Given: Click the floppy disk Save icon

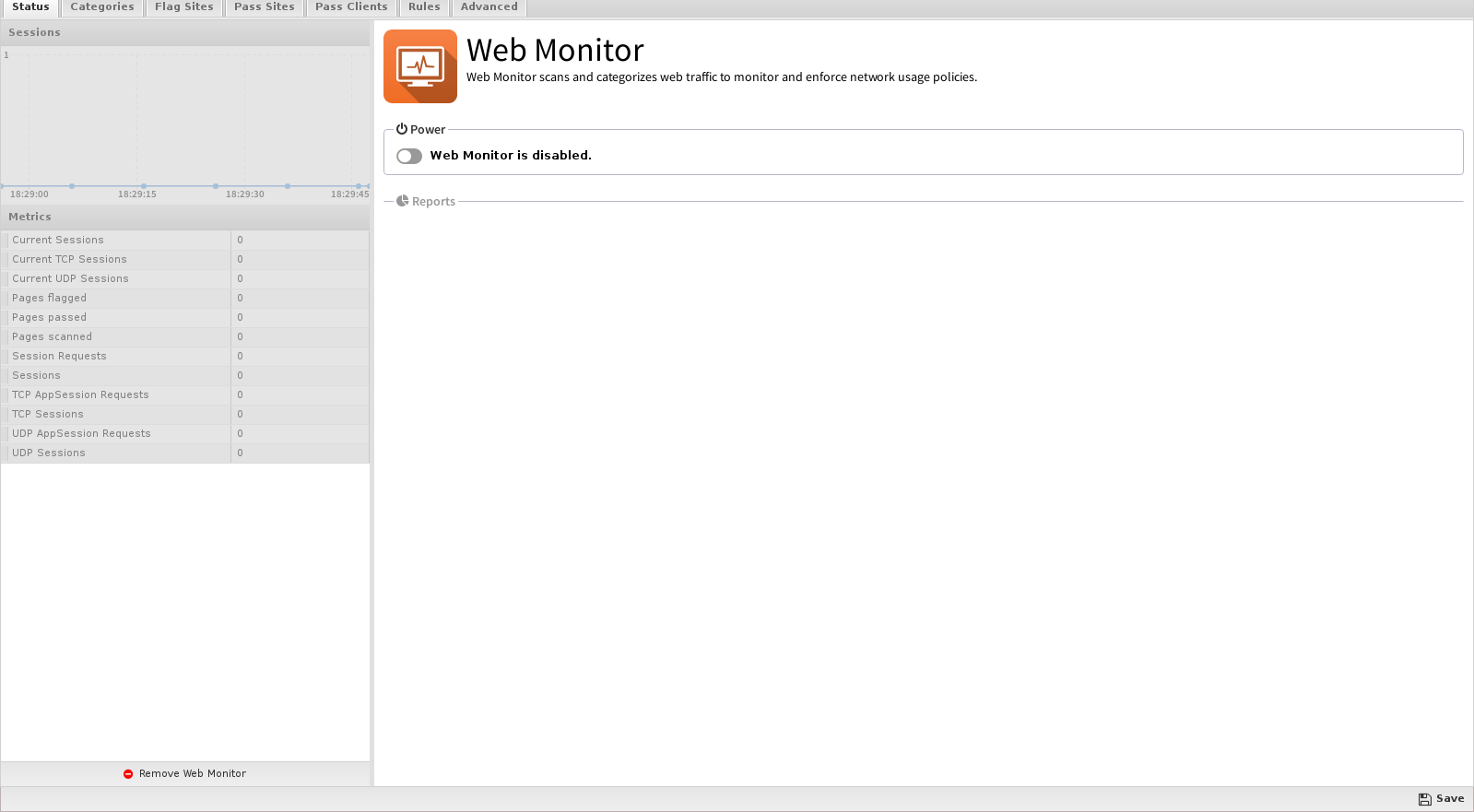Looking at the screenshot, I should tap(1424, 799).
